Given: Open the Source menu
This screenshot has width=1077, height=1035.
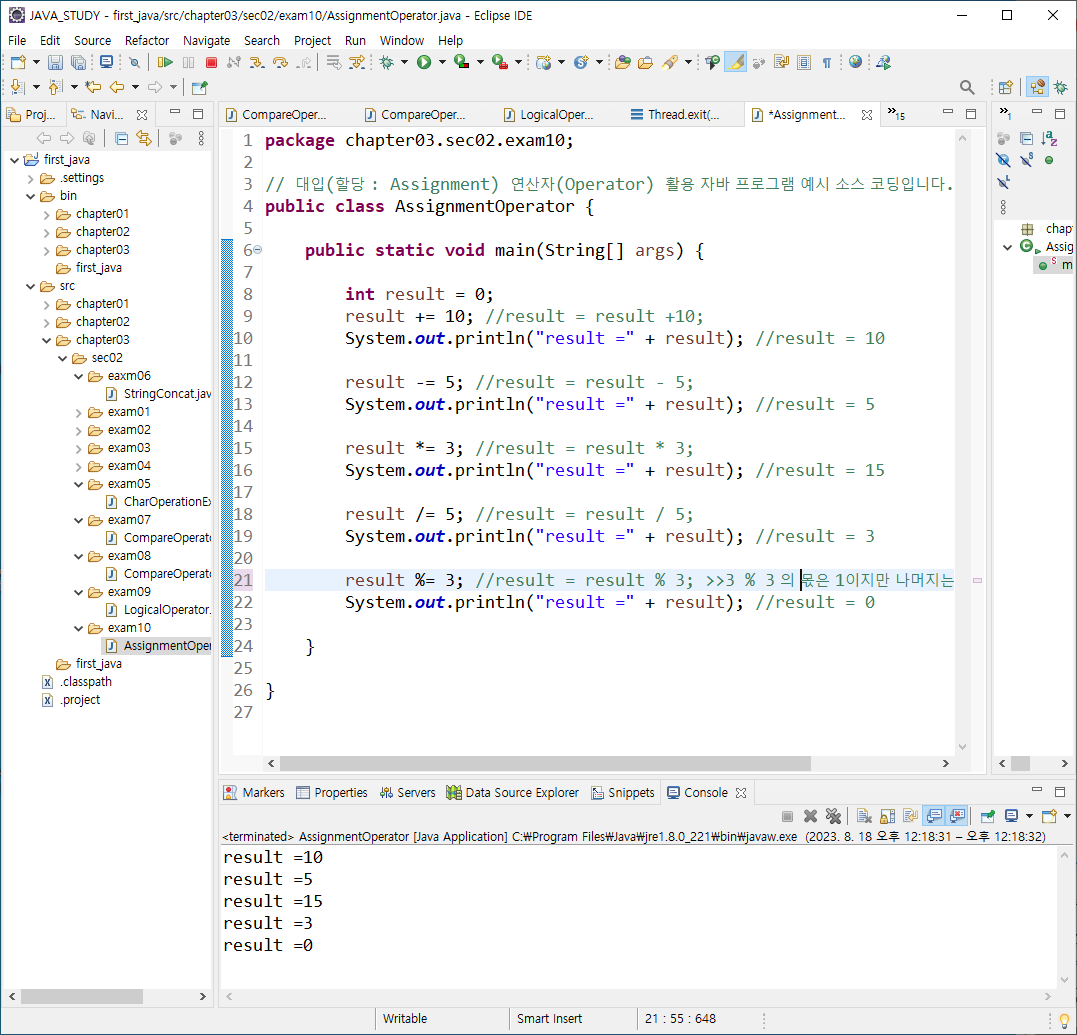Looking at the screenshot, I should click(92, 41).
